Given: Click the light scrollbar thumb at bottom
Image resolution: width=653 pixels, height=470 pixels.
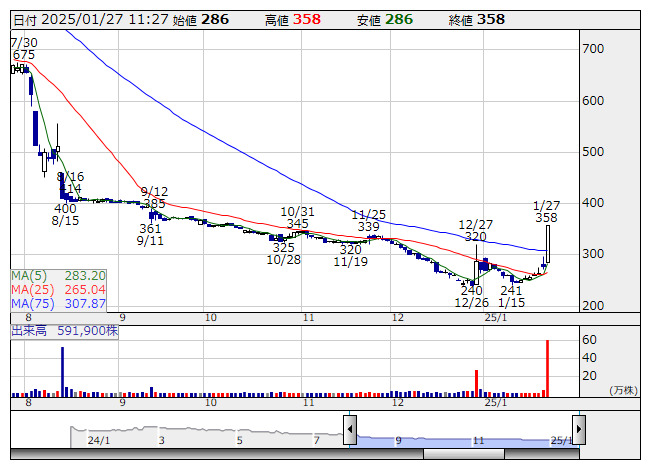Looking at the screenshot, I should click(x=500, y=454).
